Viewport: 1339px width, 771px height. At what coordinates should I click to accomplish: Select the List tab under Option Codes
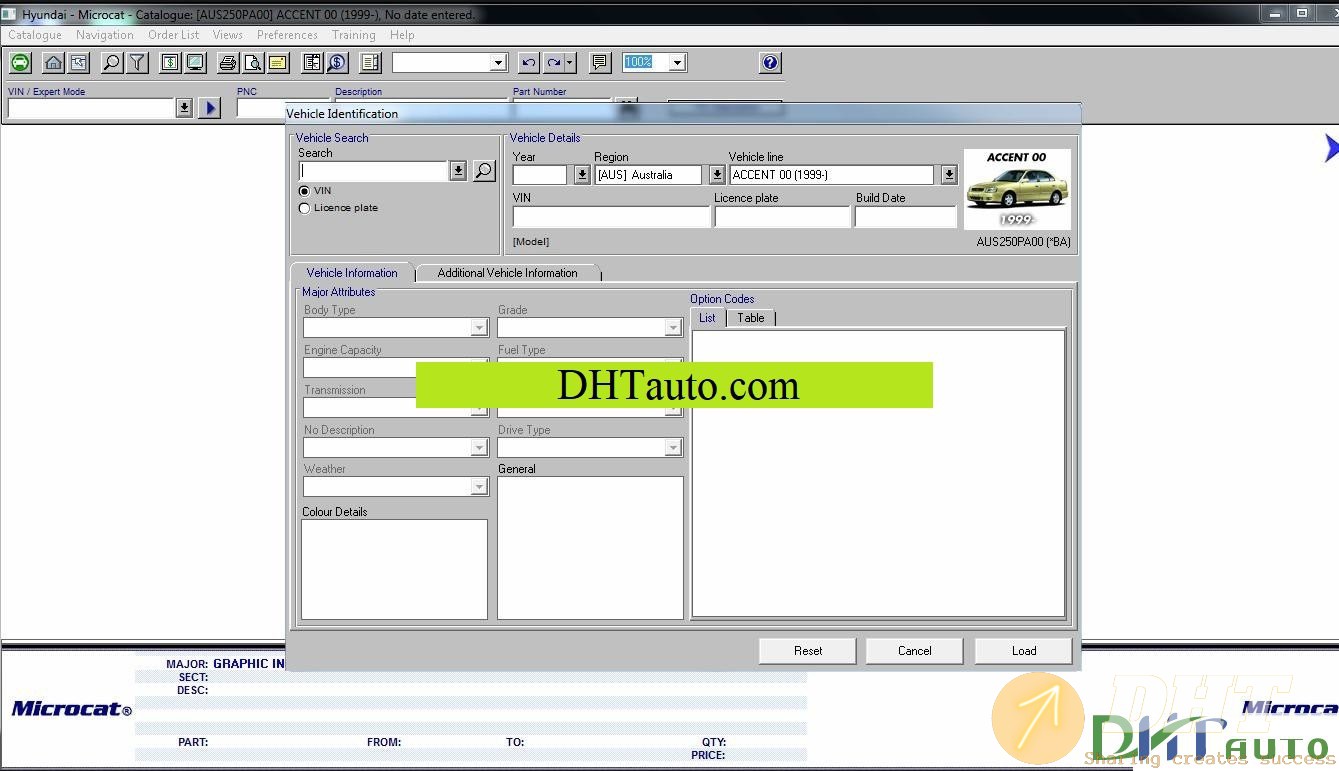click(708, 318)
